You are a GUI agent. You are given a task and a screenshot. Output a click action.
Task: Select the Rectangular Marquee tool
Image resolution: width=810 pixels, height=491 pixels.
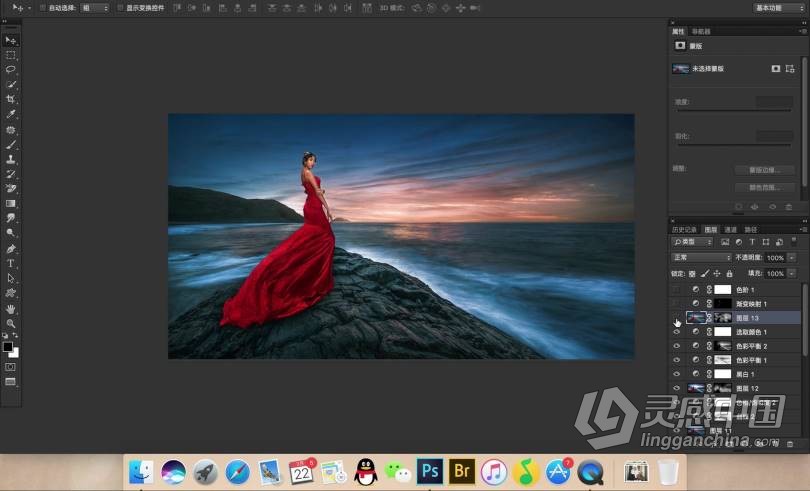(x=10, y=55)
